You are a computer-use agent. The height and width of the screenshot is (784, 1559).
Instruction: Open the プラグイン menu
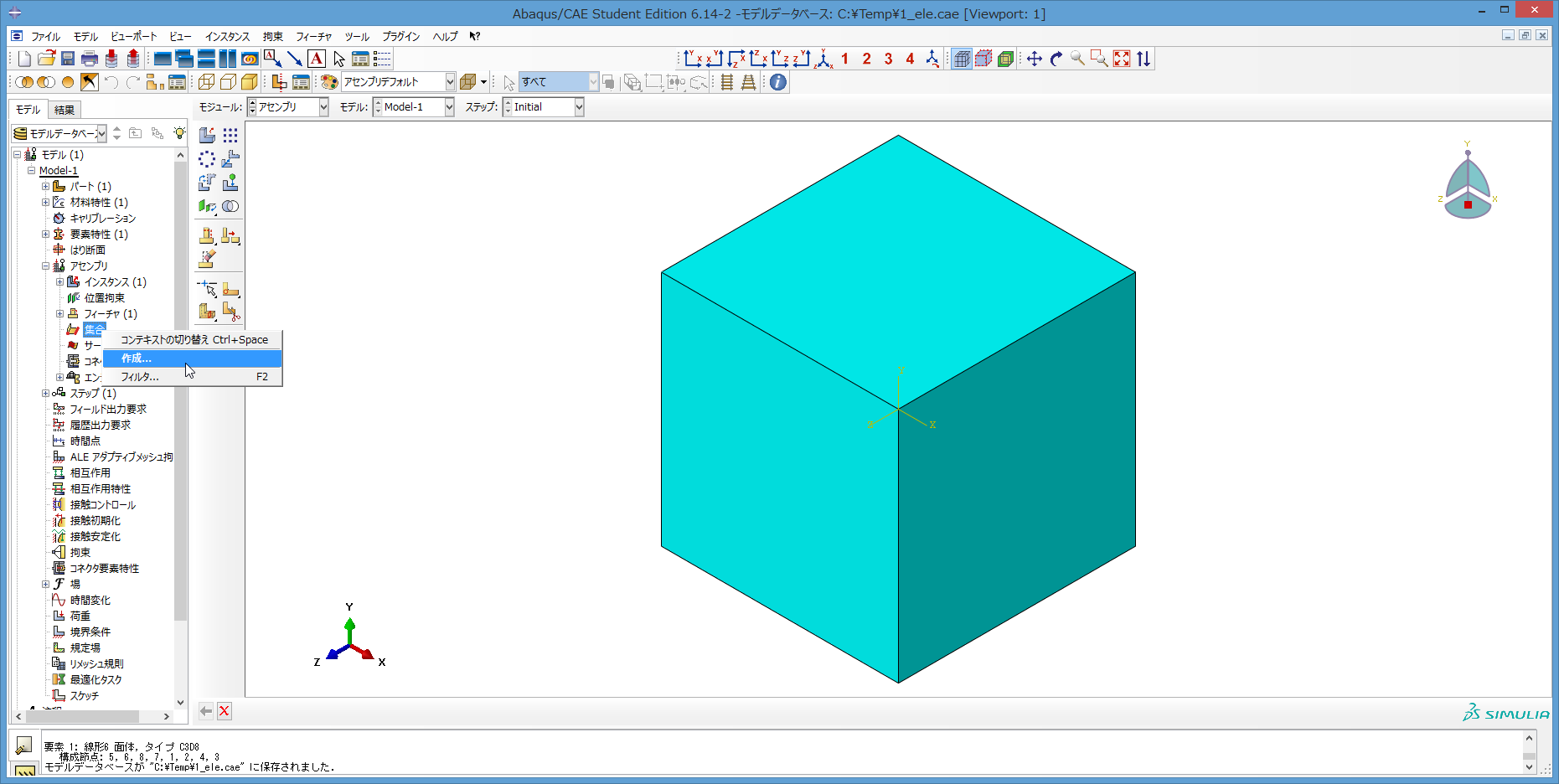point(401,37)
